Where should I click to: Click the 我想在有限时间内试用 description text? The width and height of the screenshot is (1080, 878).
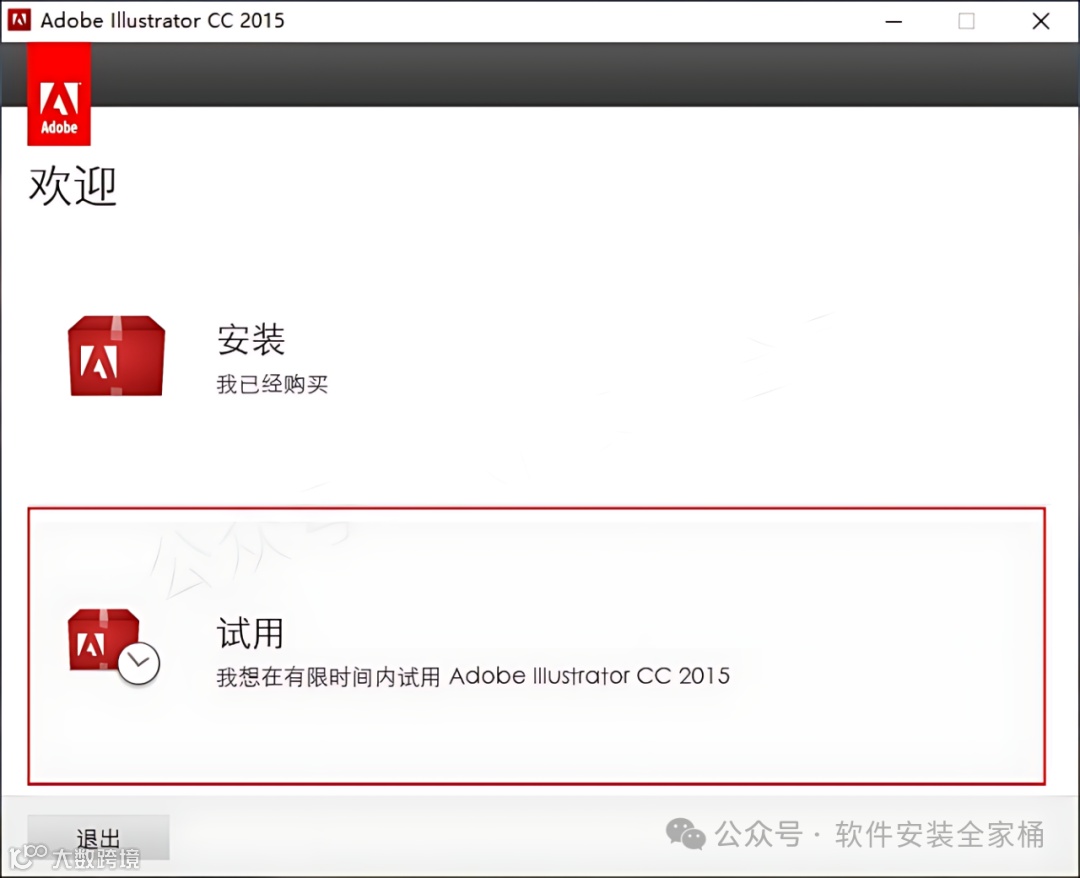point(473,676)
